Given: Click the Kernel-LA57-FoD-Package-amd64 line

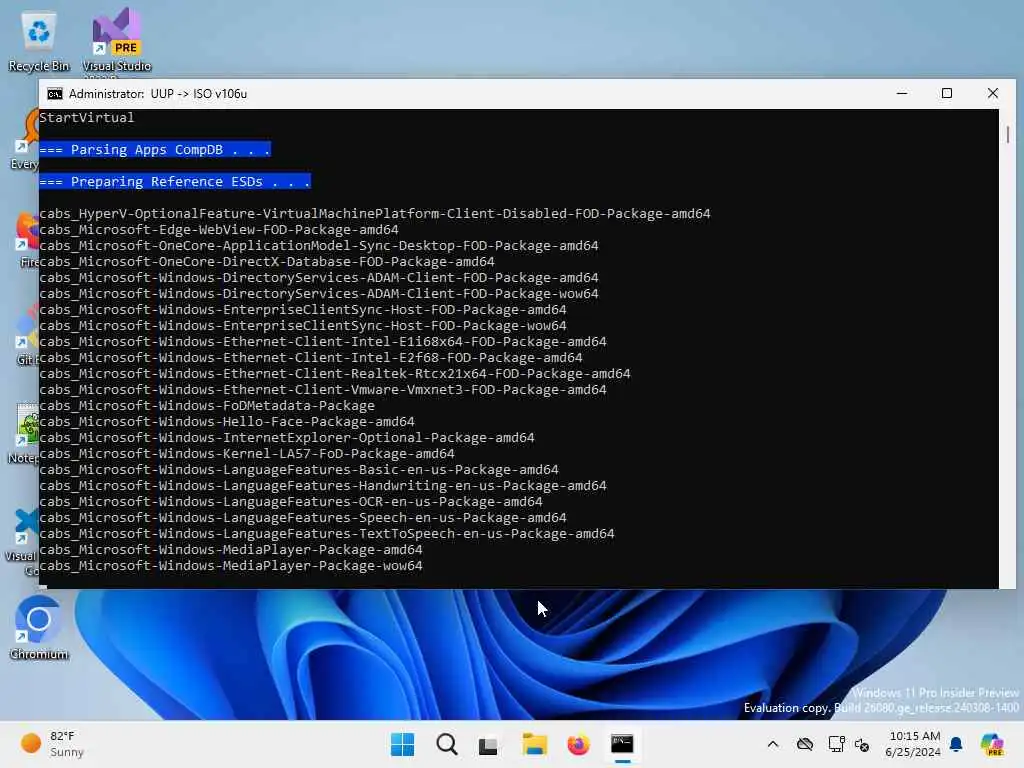Looking at the screenshot, I should [247, 454].
